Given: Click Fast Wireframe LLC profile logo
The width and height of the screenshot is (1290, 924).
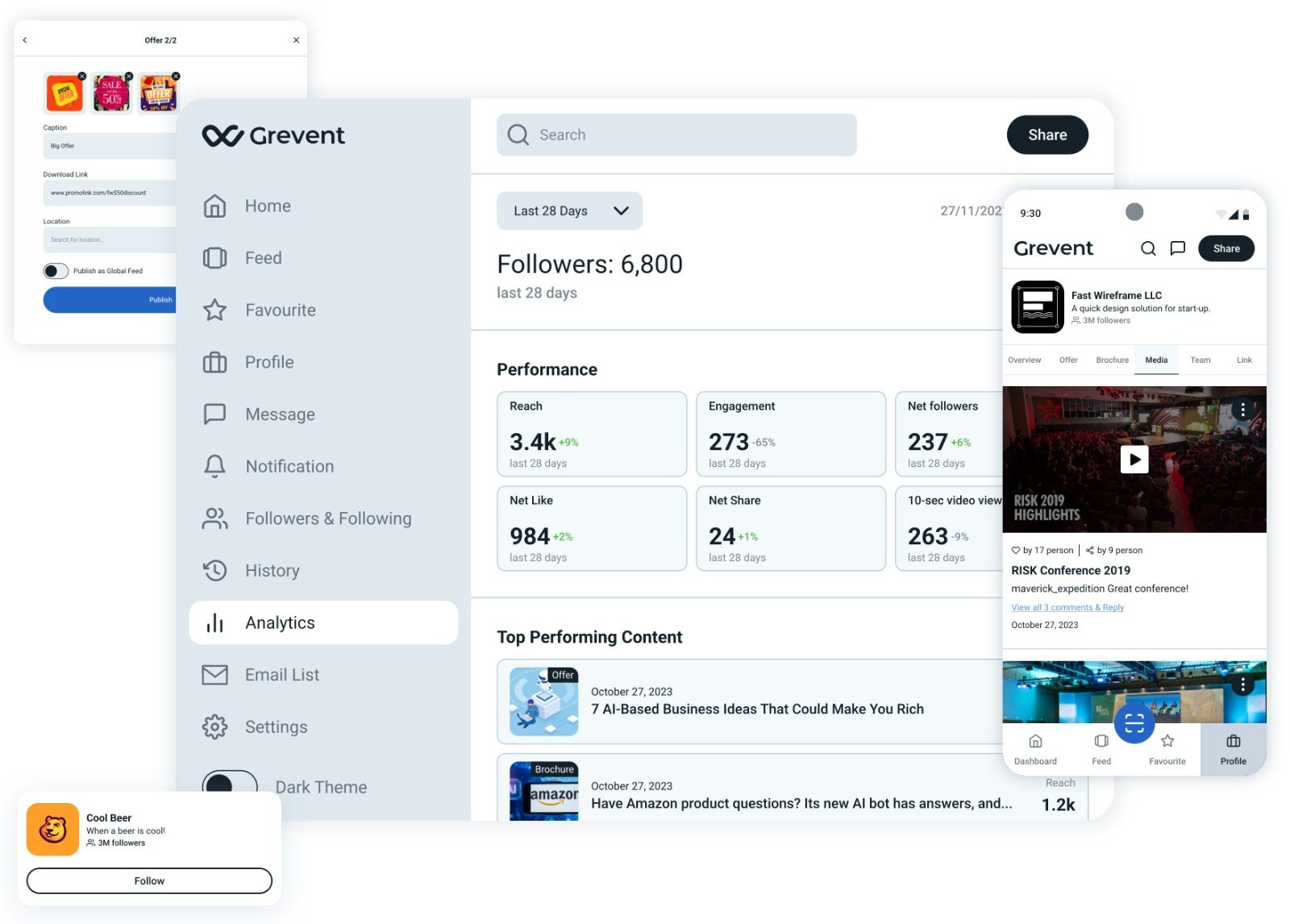Looking at the screenshot, I should click(x=1038, y=307).
